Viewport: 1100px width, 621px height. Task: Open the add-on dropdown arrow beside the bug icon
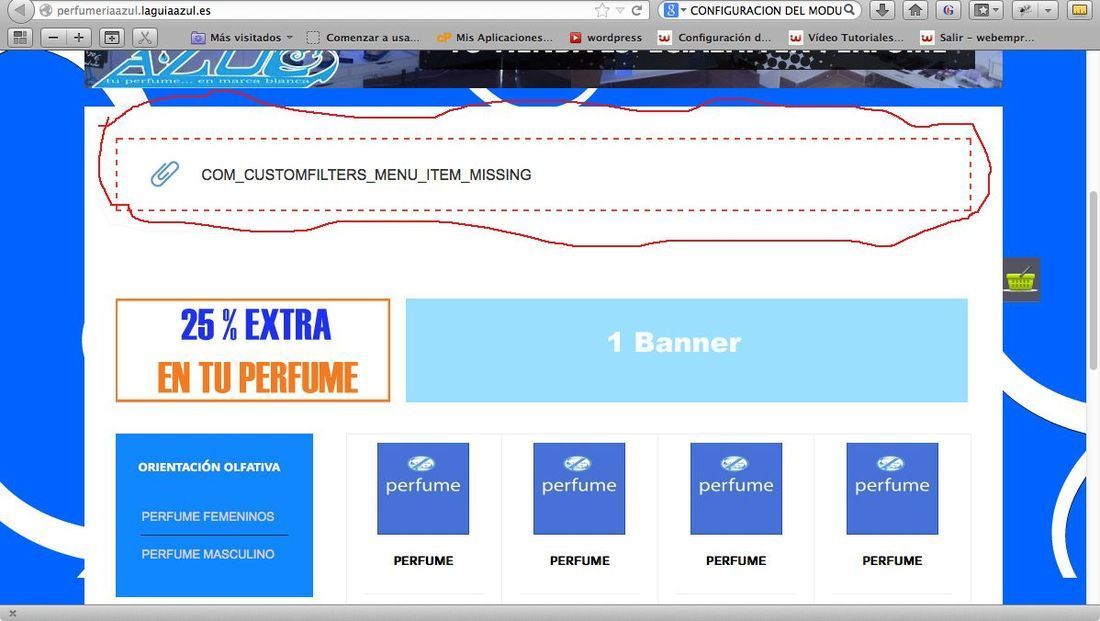[1048, 11]
